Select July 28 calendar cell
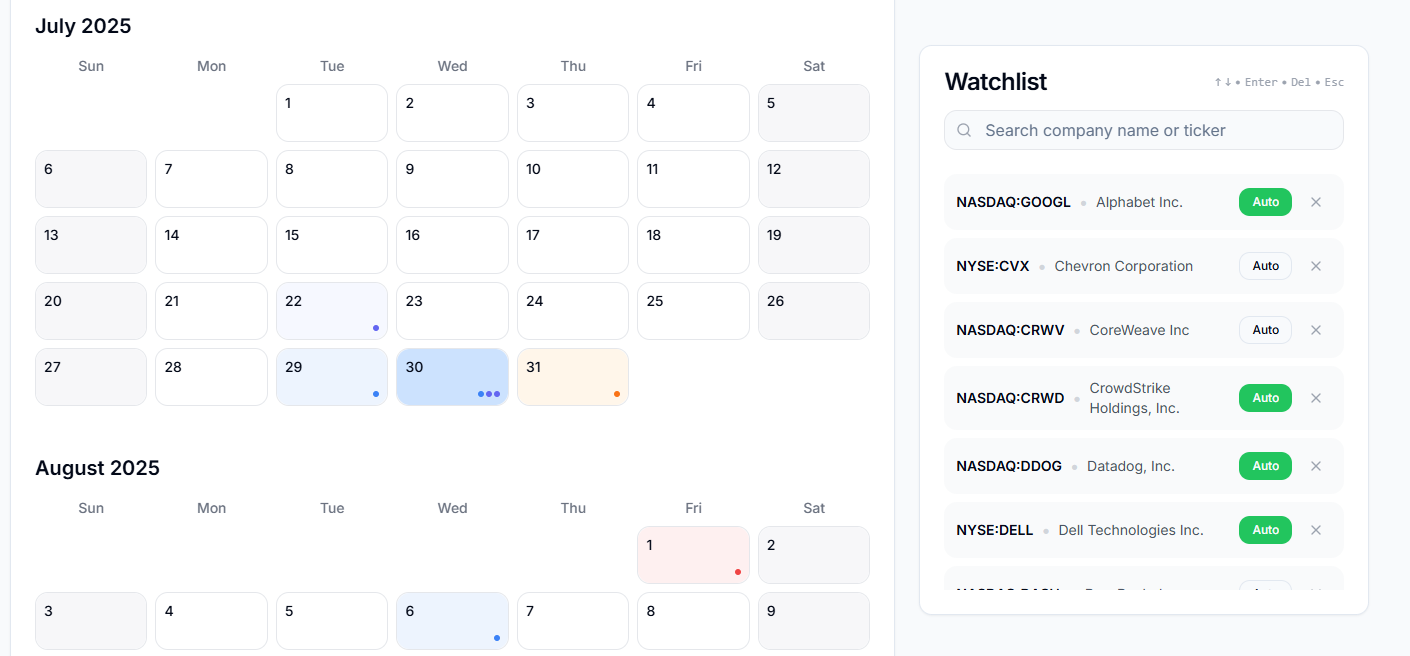The image size is (1410, 656). [x=211, y=377]
